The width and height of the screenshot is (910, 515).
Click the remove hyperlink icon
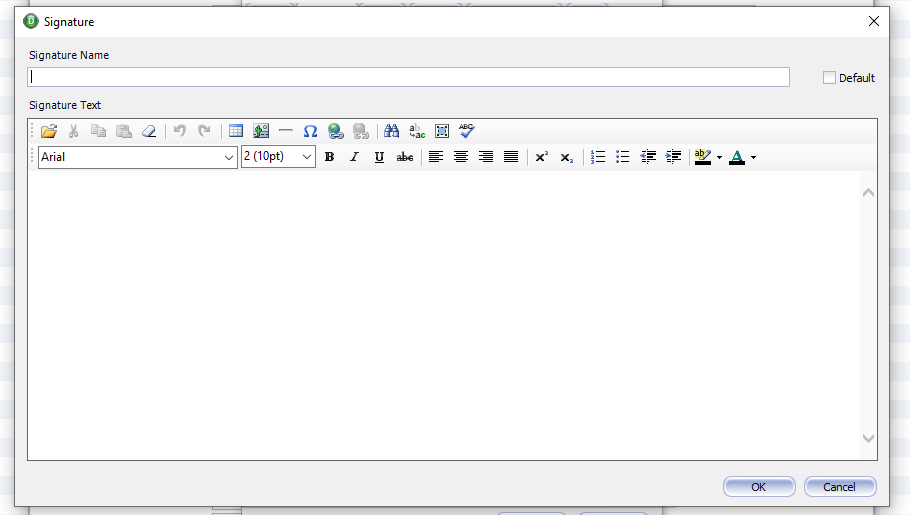click(360, 131)
